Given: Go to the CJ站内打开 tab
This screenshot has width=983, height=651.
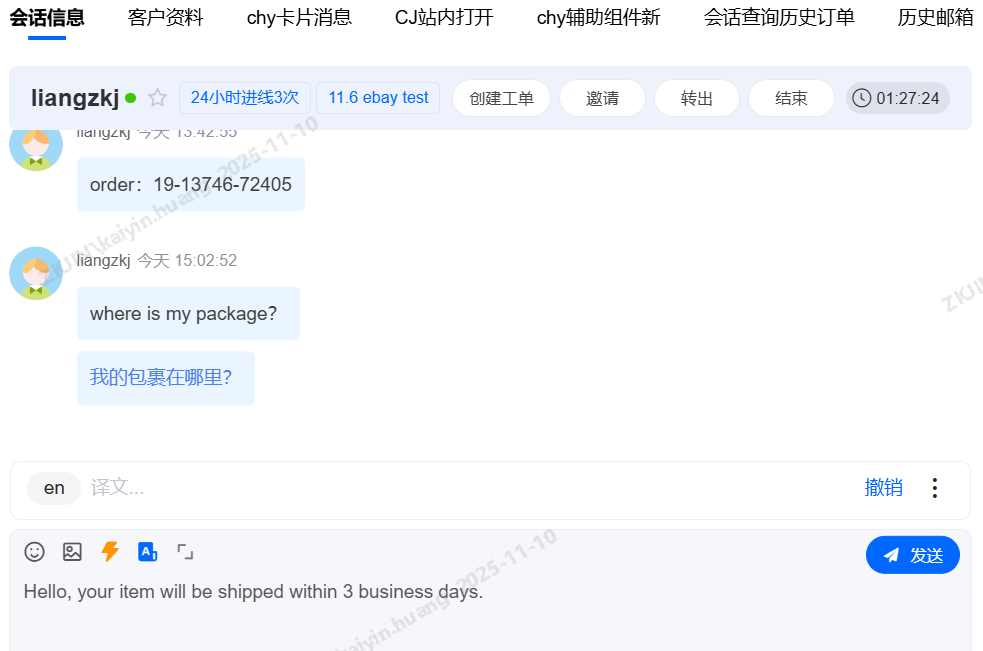Looking at the screenshot, I should pyautogui.click(x=444, y=18).
